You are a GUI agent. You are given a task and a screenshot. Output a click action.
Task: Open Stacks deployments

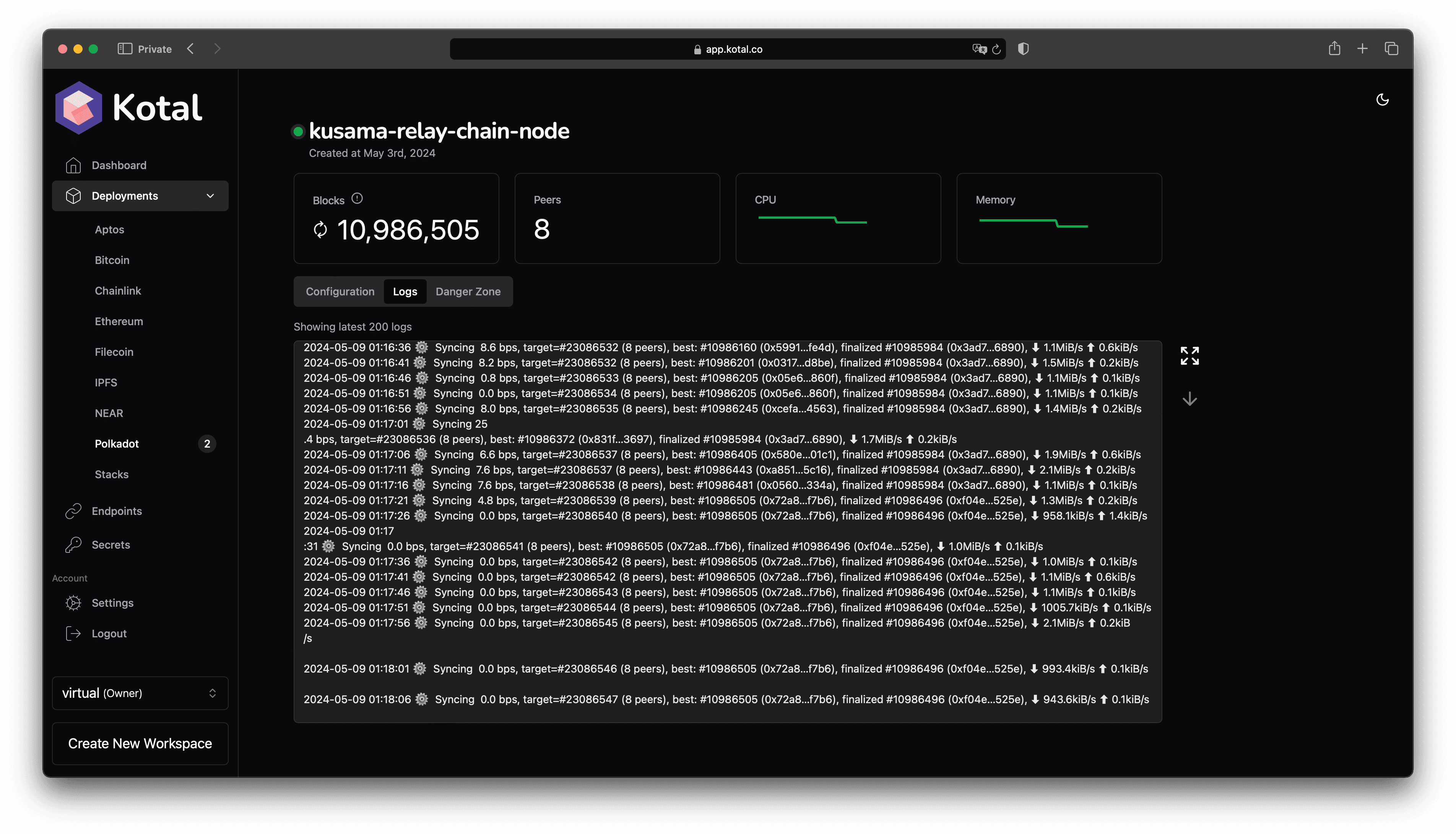point(112,474)
